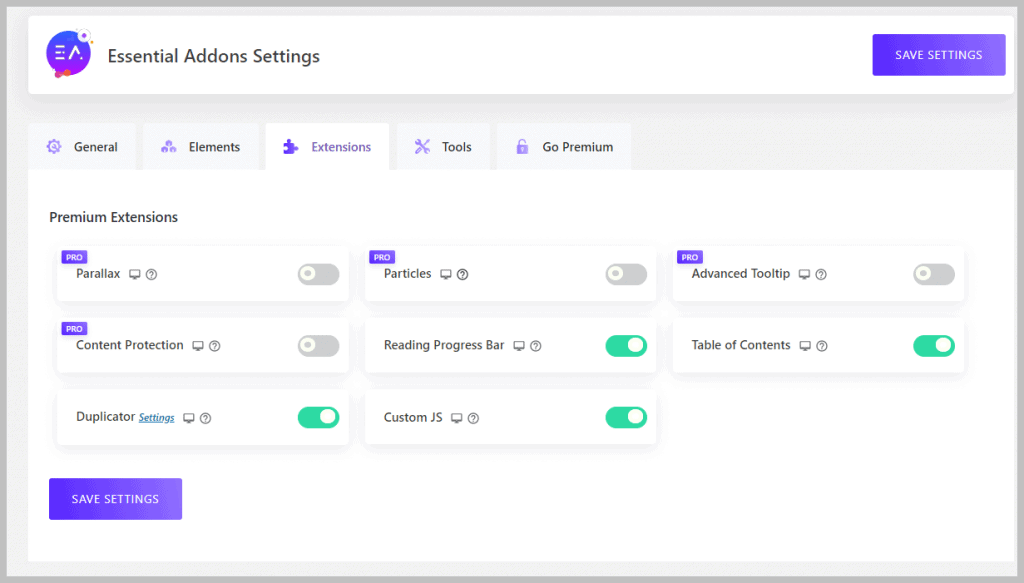This screenshot has height=583, width=1024.
Task: Click the Premium Extensions heading
Action: point(114,217)
